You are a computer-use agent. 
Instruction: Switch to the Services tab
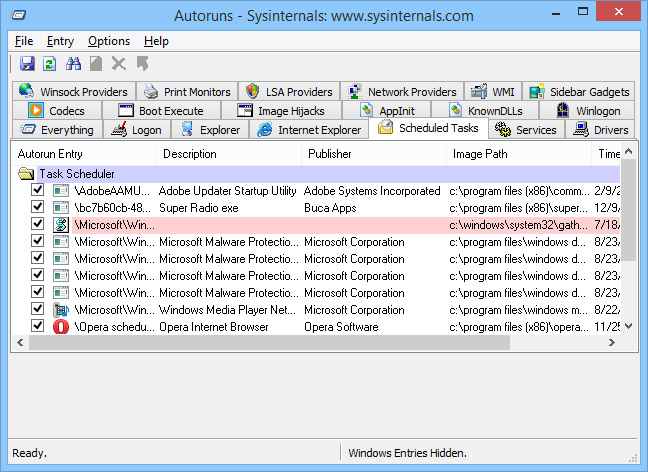tap(526, 130)
